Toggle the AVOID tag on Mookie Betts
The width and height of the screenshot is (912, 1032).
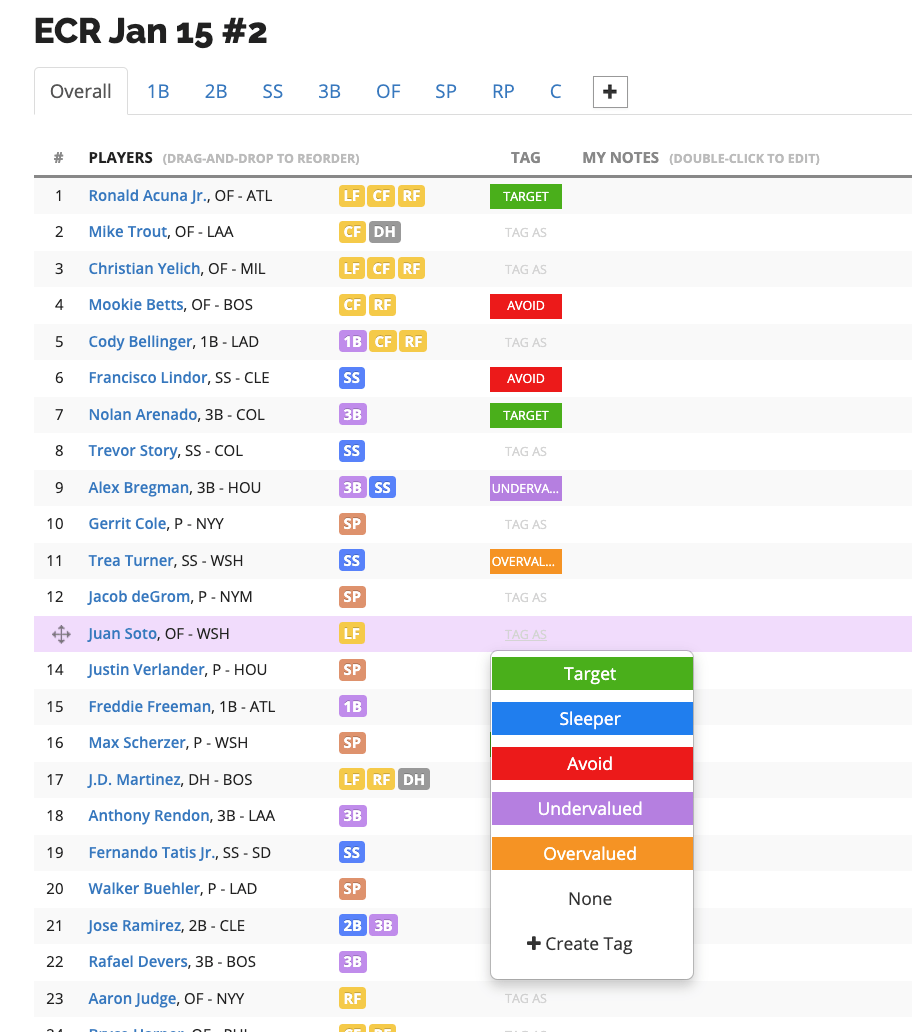point(525,305)
